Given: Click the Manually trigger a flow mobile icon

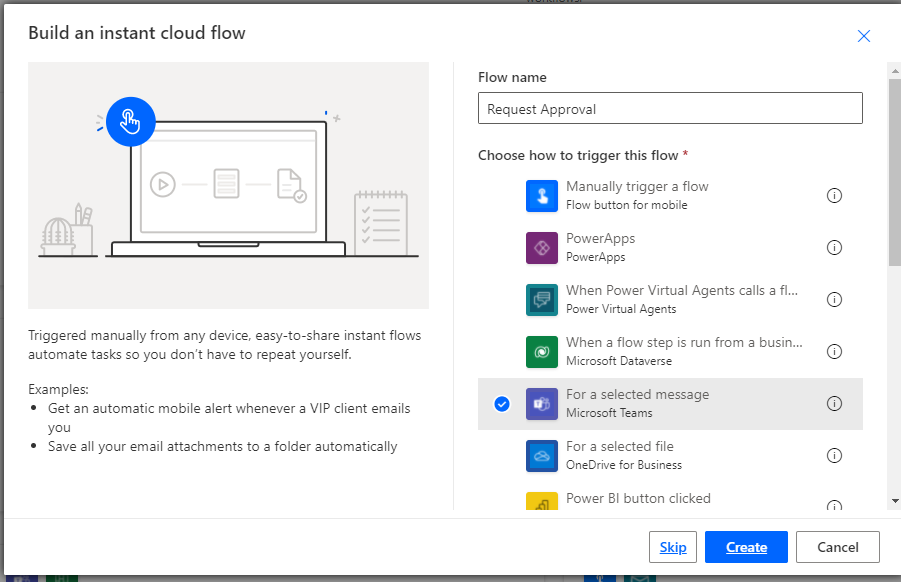Looking at the screenshot, I should click(541, 195).
